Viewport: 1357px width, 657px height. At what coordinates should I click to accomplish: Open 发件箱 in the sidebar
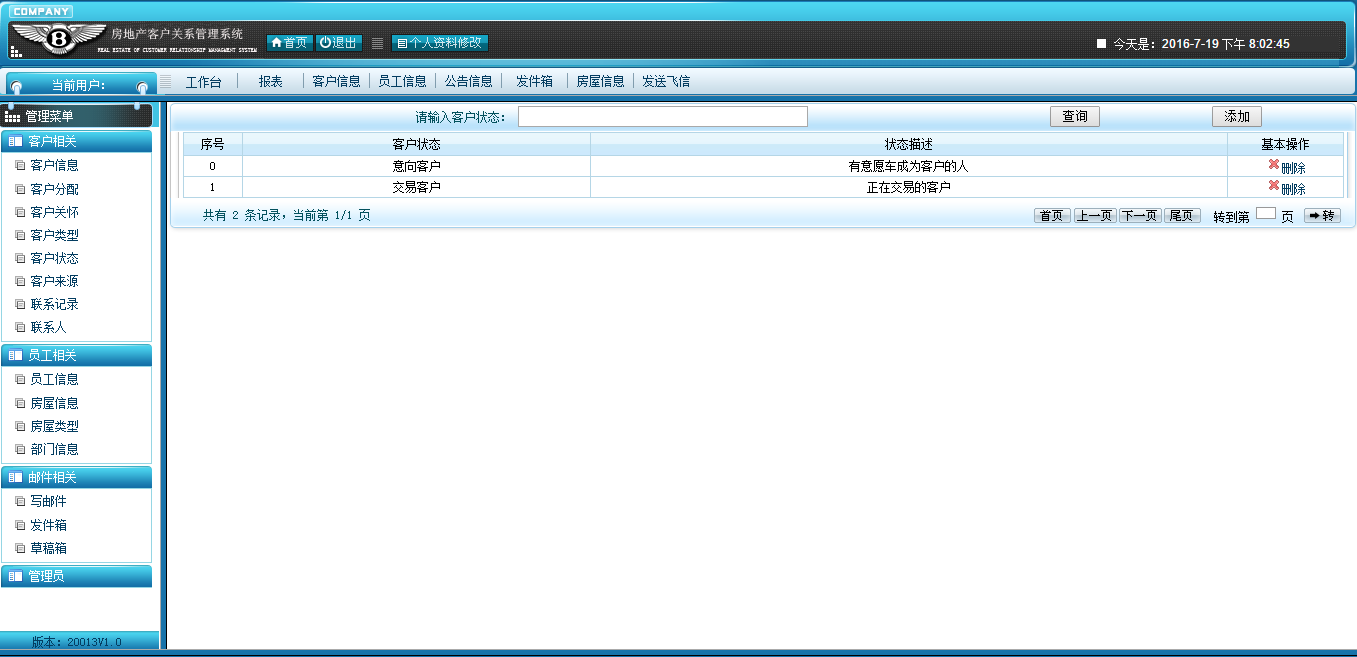pos(48,526)
